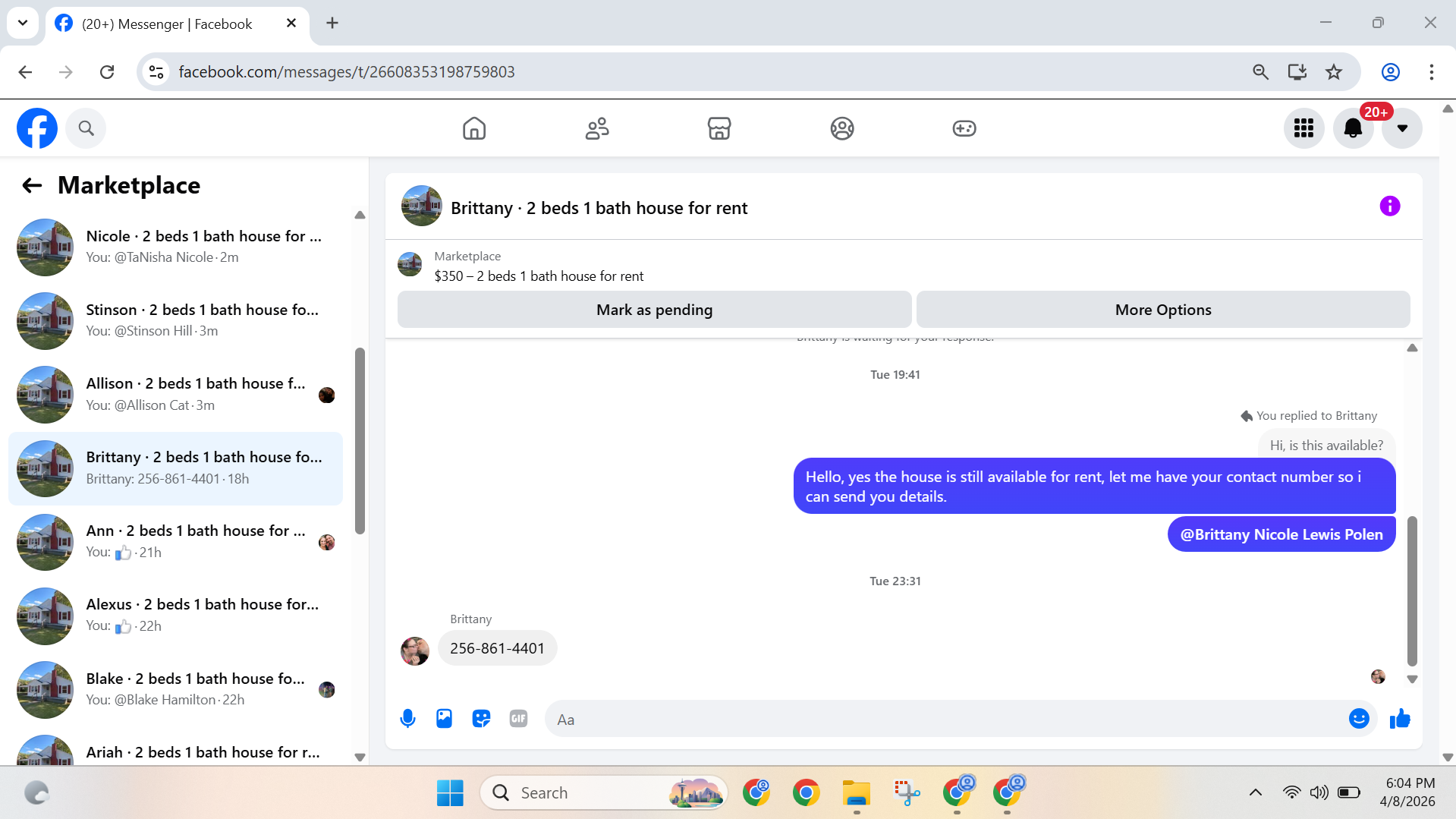Click chat list scroll-down arrow
This screenshot has height=819, width=1456.
coord(360,757)
